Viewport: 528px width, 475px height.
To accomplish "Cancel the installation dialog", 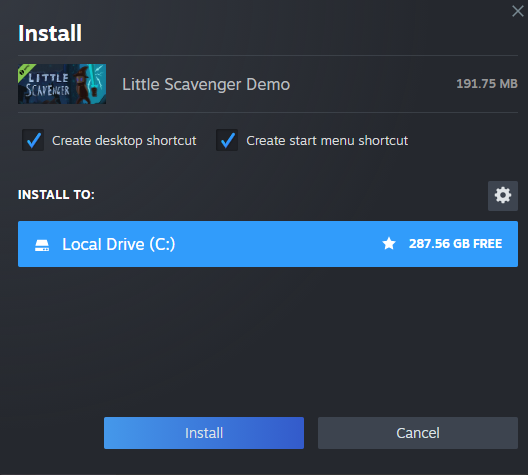I will click(418, 433).
